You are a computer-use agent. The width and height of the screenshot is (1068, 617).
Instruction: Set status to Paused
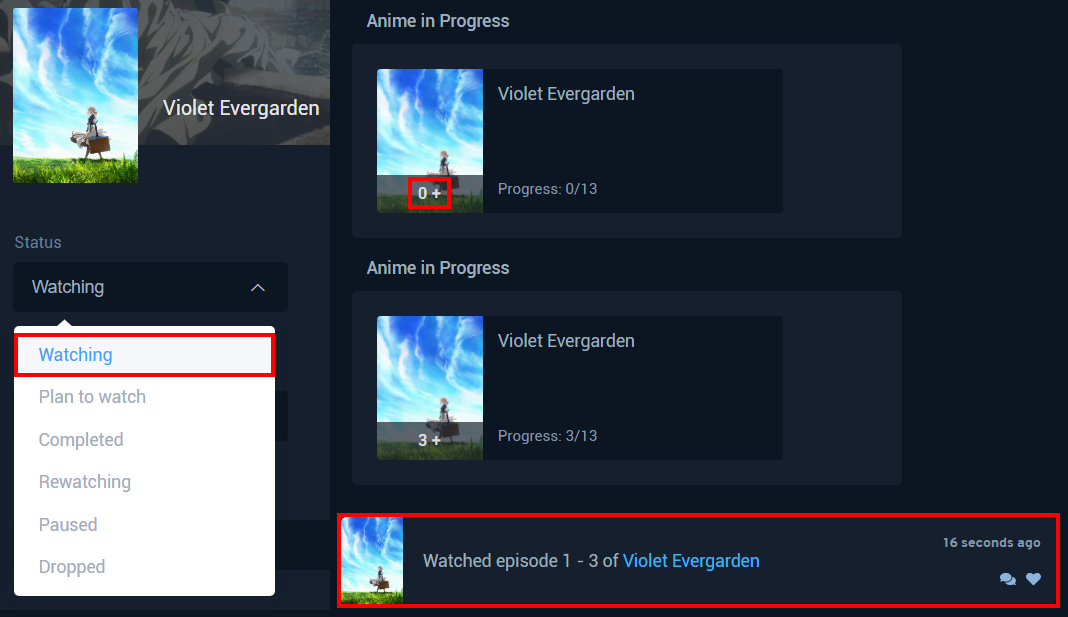click(68, 524)
